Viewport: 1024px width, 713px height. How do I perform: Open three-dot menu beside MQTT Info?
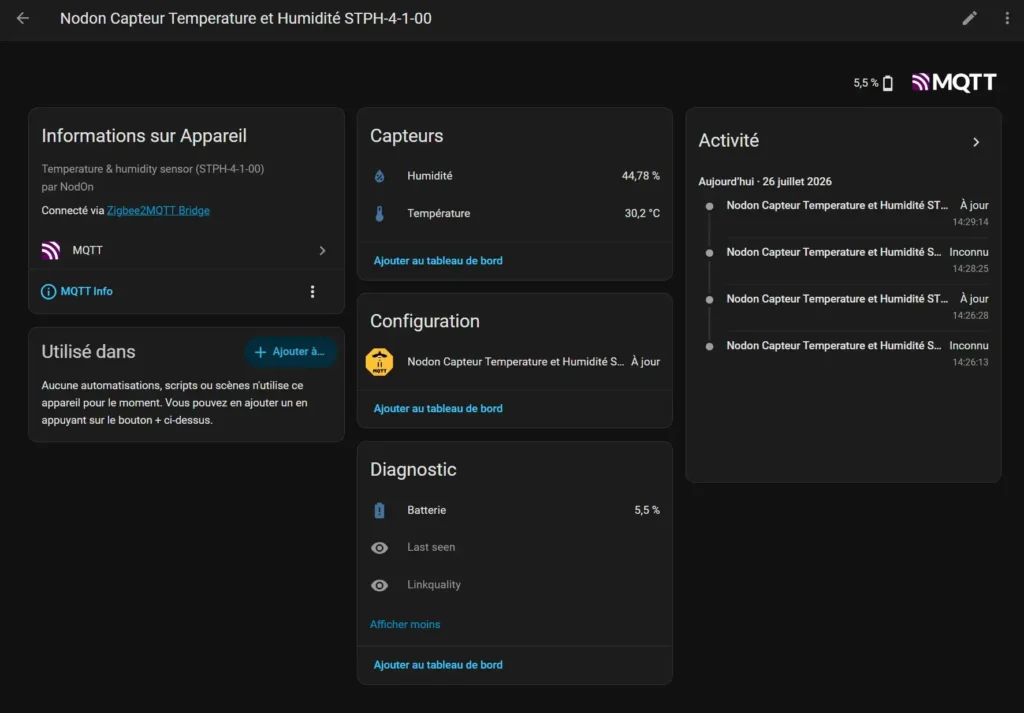312,291
